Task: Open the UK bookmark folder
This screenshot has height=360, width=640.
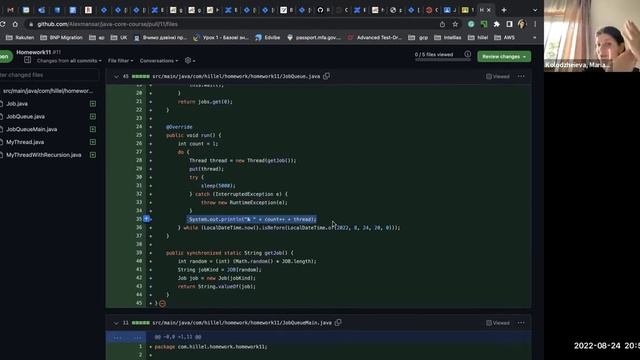Action: 119,38
